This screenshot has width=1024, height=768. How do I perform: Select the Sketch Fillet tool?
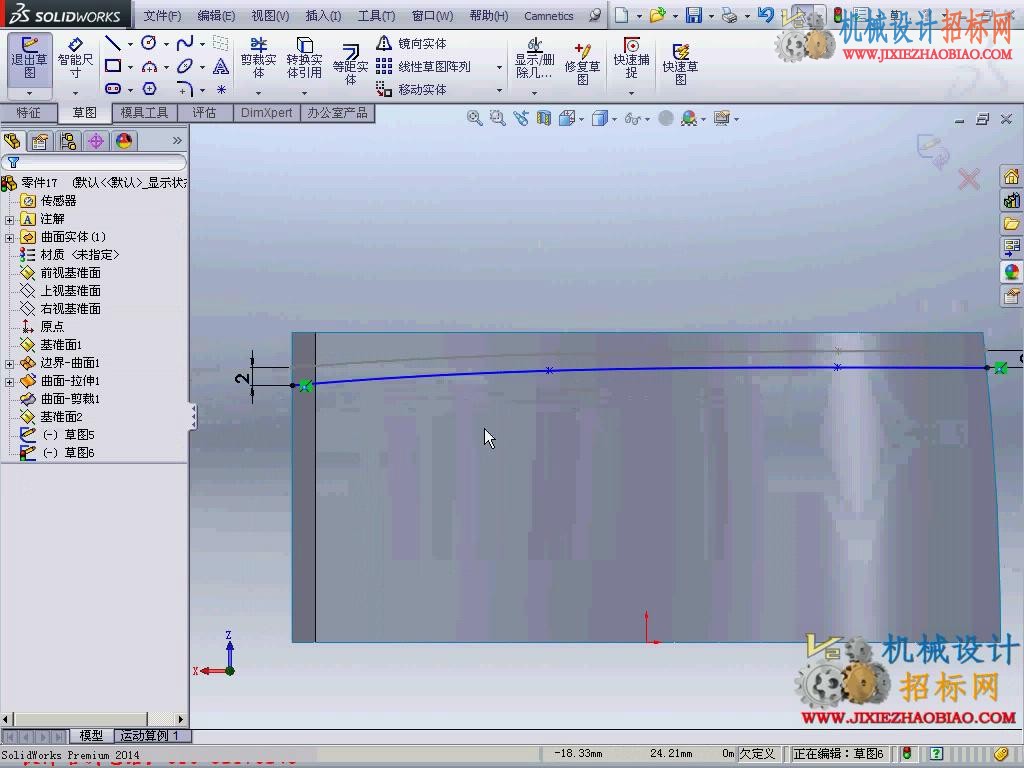tap(185, 88)
